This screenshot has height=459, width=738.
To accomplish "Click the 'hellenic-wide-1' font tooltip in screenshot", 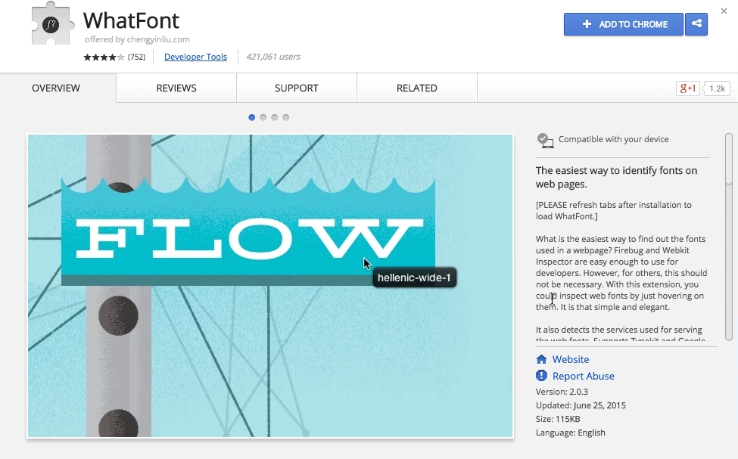I will tap(414, 278).
